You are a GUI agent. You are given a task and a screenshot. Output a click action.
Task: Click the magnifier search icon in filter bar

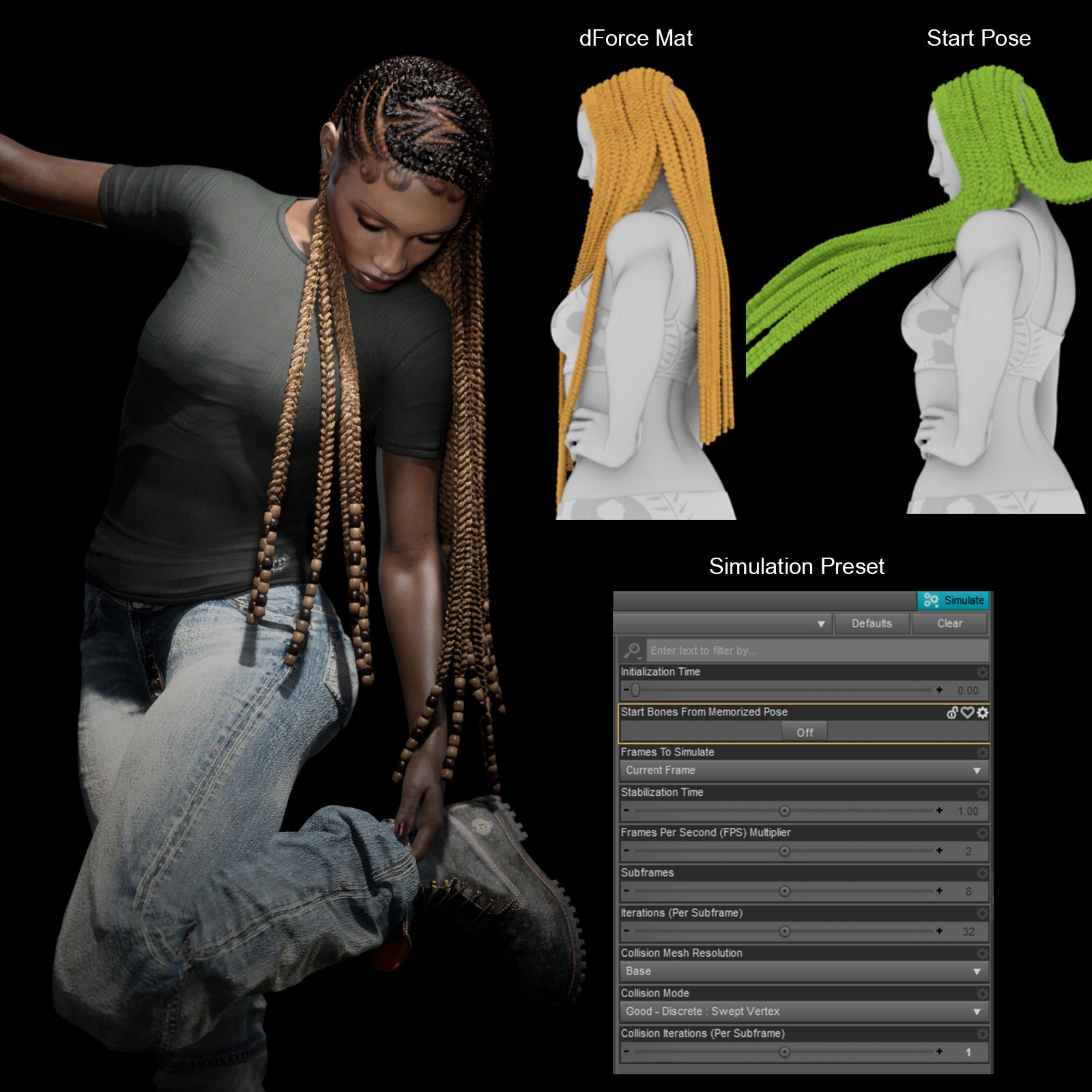pyautogui.click(x=633, y=650)
